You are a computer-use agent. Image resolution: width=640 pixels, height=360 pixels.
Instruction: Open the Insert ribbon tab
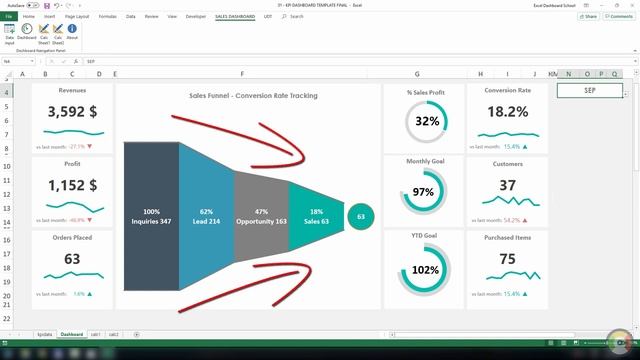(x=49, y=16)
